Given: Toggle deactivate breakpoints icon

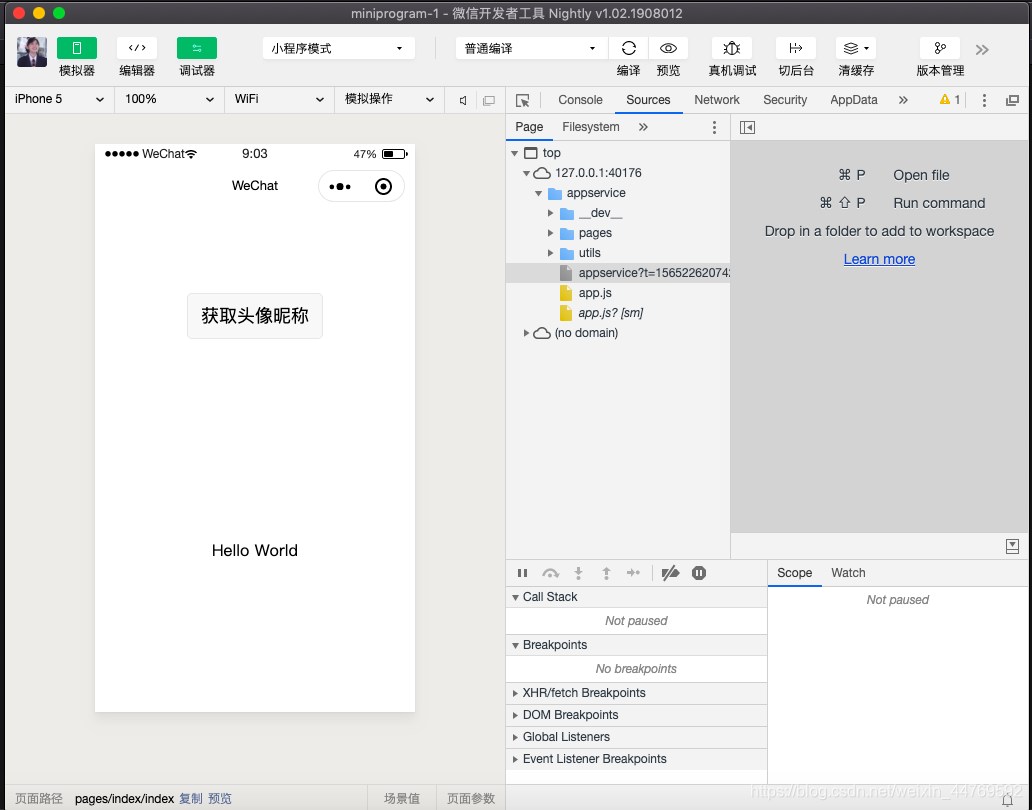Looking at the screenshot, I should coord(670,573).
